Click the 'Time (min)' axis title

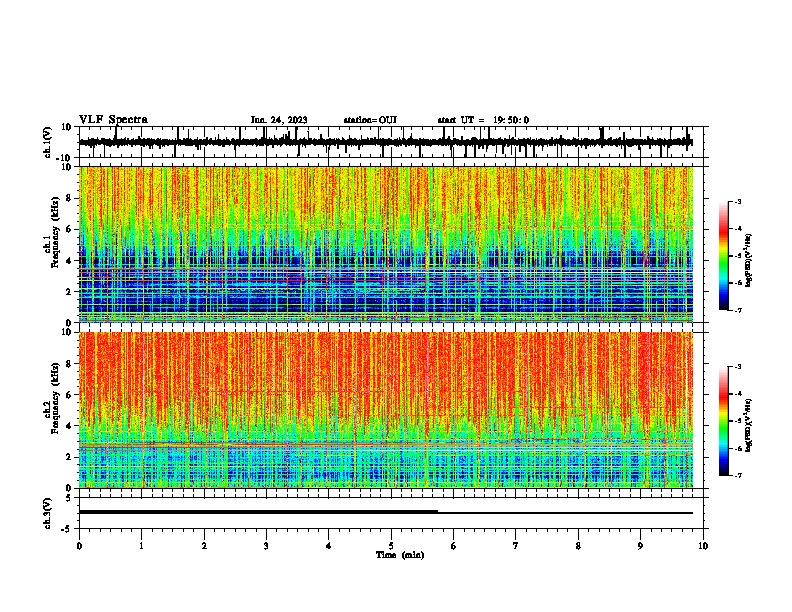pos(400,555)
